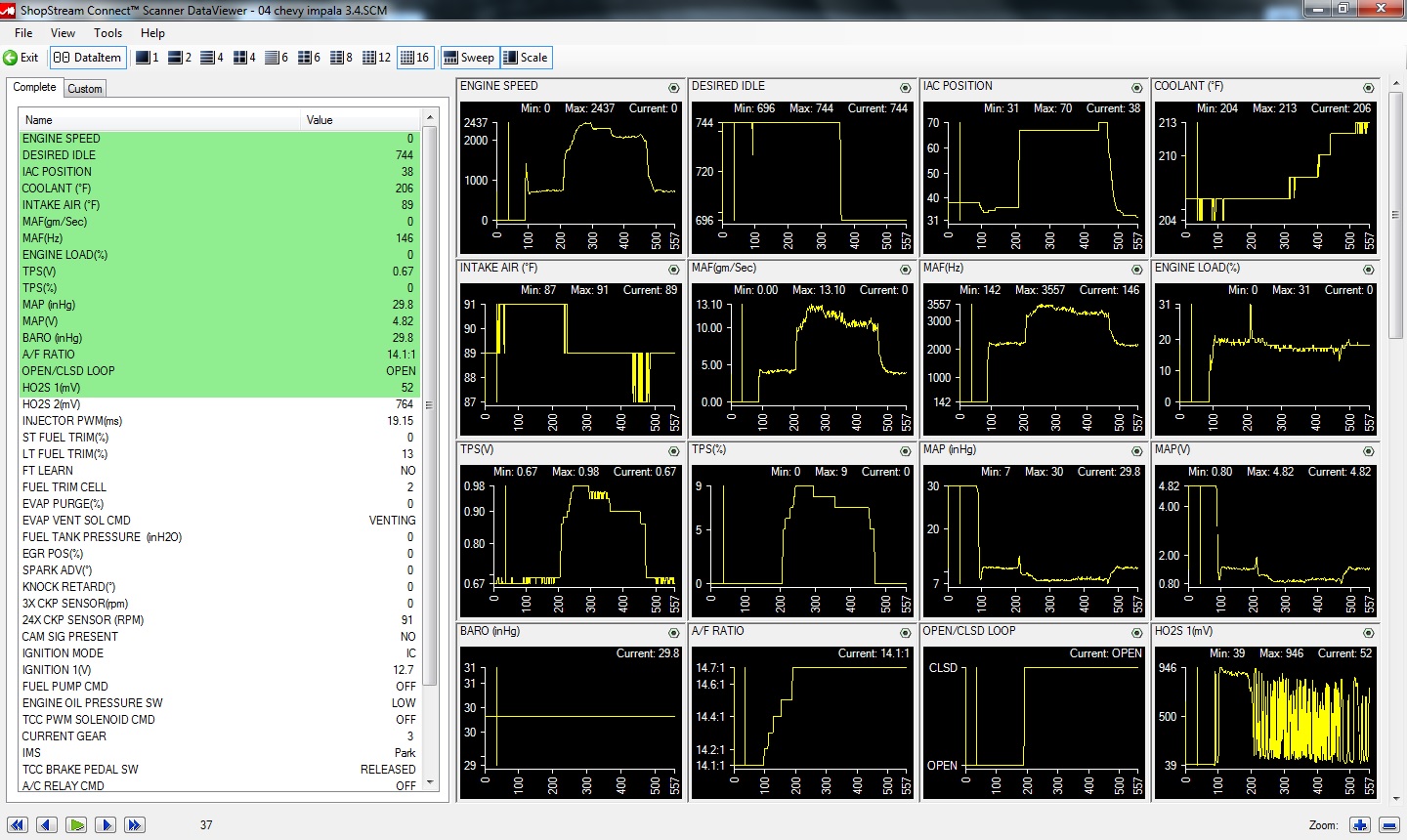Switch to the 12-graph layout

pyautogui.click(x=376, y=58)
